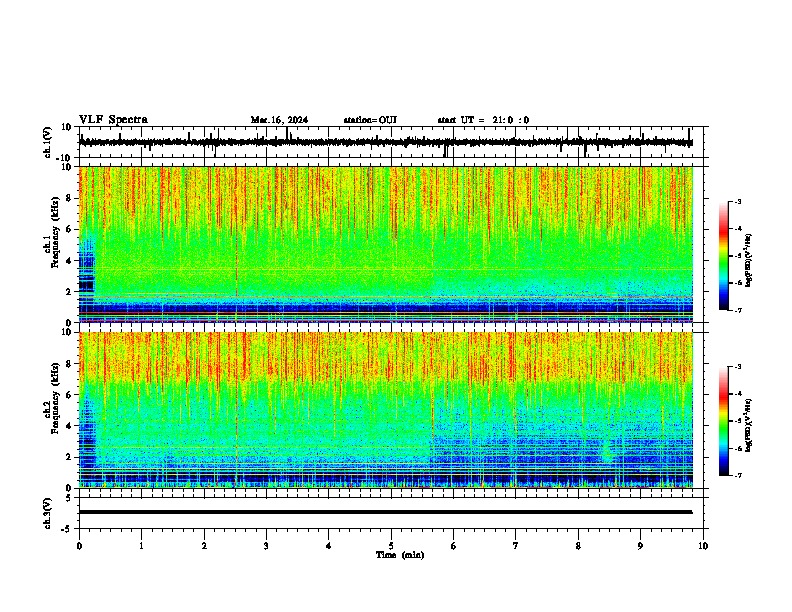Click the time axis tick label "6"

click(x=454, y=546)
